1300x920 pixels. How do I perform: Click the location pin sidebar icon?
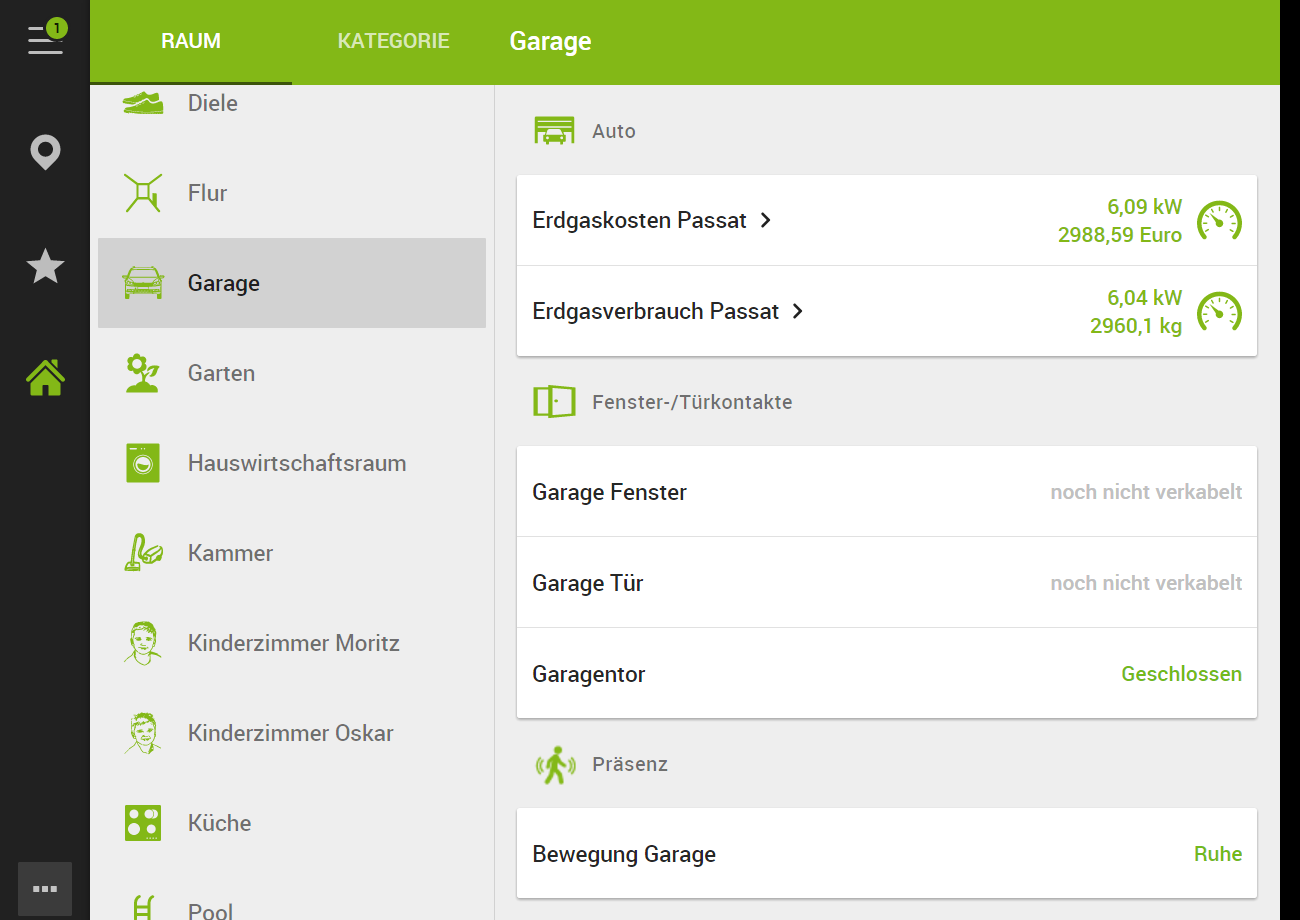click(45, 153)
